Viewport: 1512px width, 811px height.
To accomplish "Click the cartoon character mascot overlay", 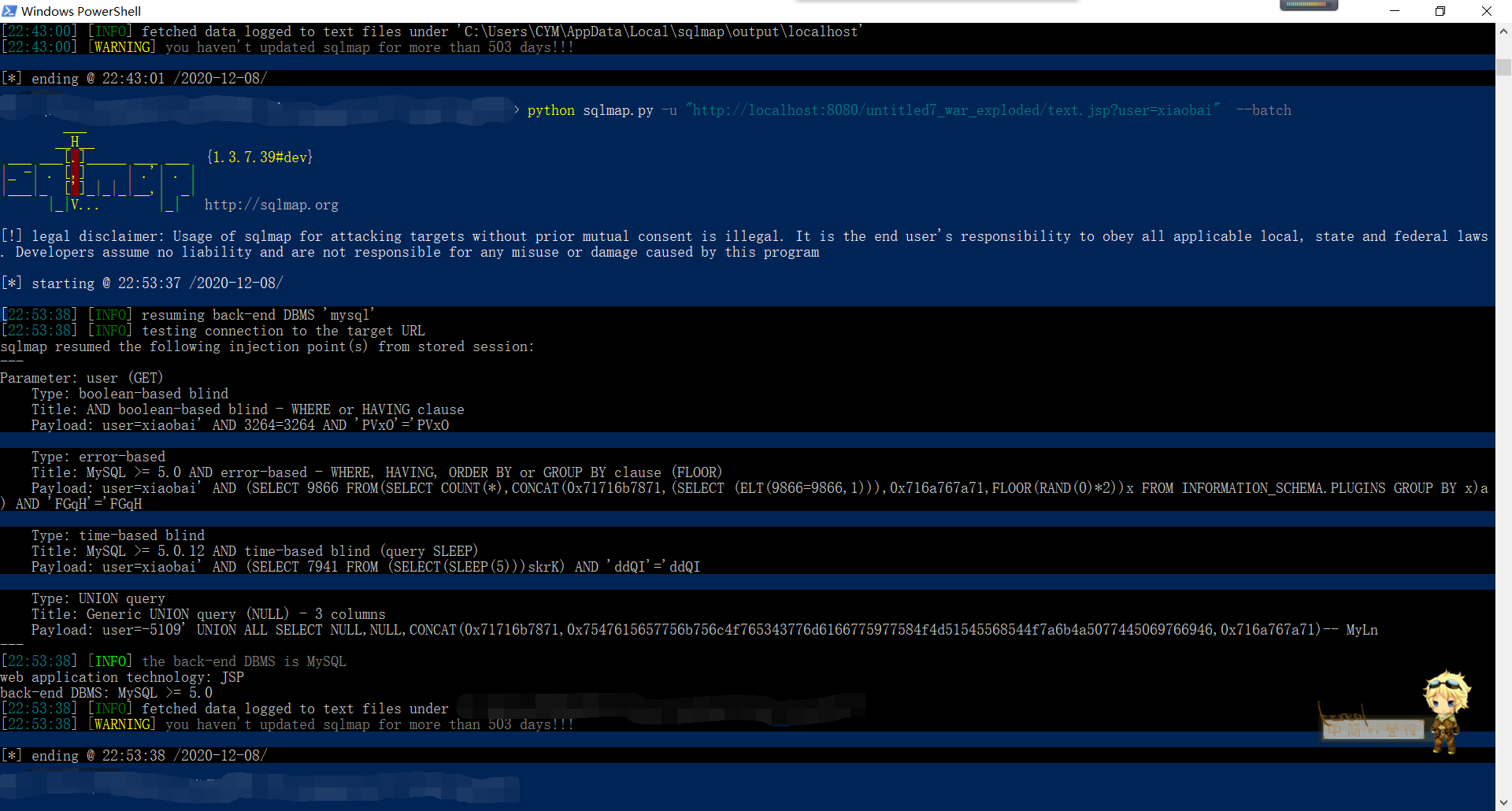I will [x=1446, y=713].
